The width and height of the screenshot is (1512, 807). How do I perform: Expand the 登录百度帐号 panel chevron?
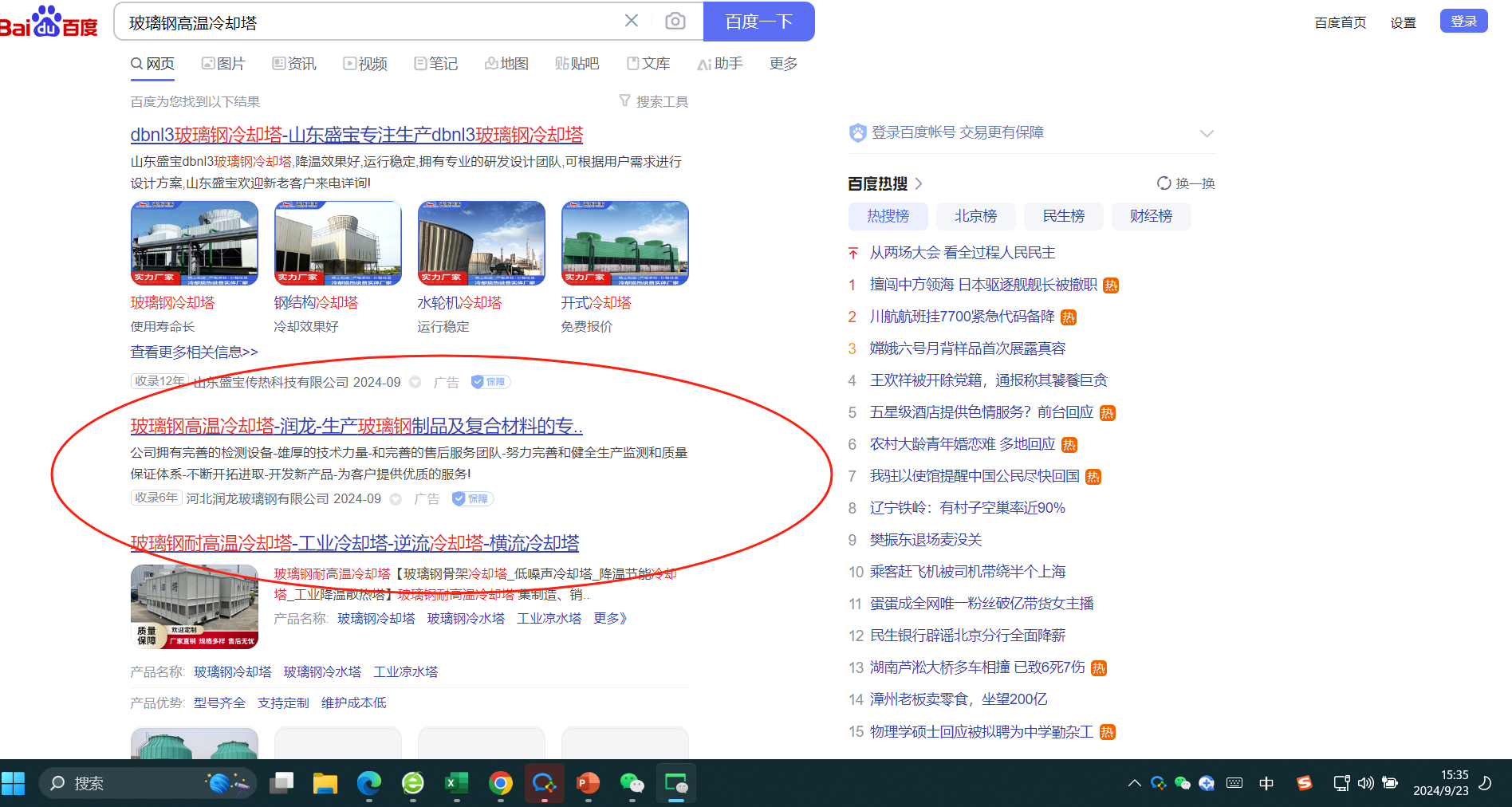tap(1207, 133)
